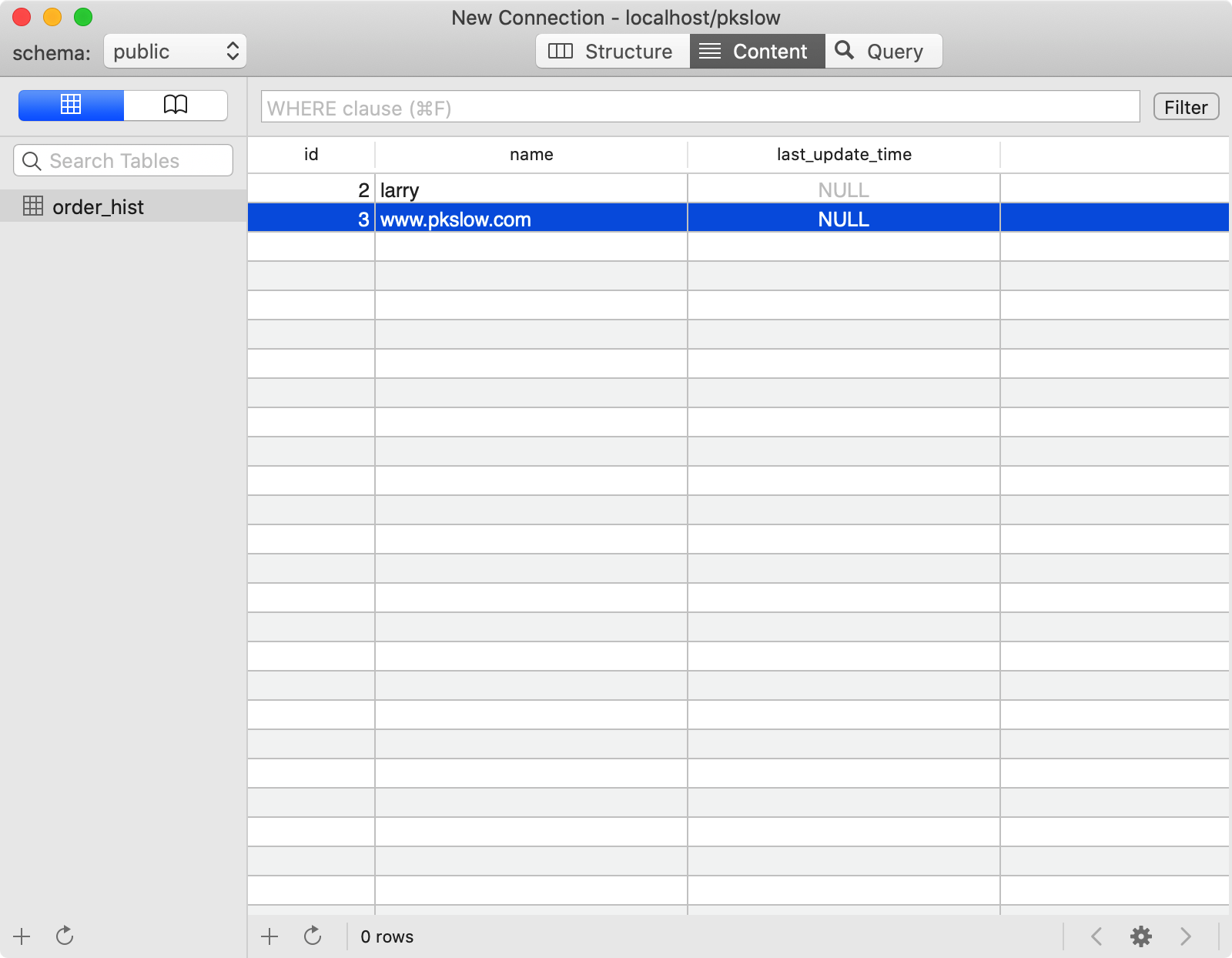Switch sidebar to tables grid view
The height and width of the screenshot is (958, 1232).
(x=71, y=106)
